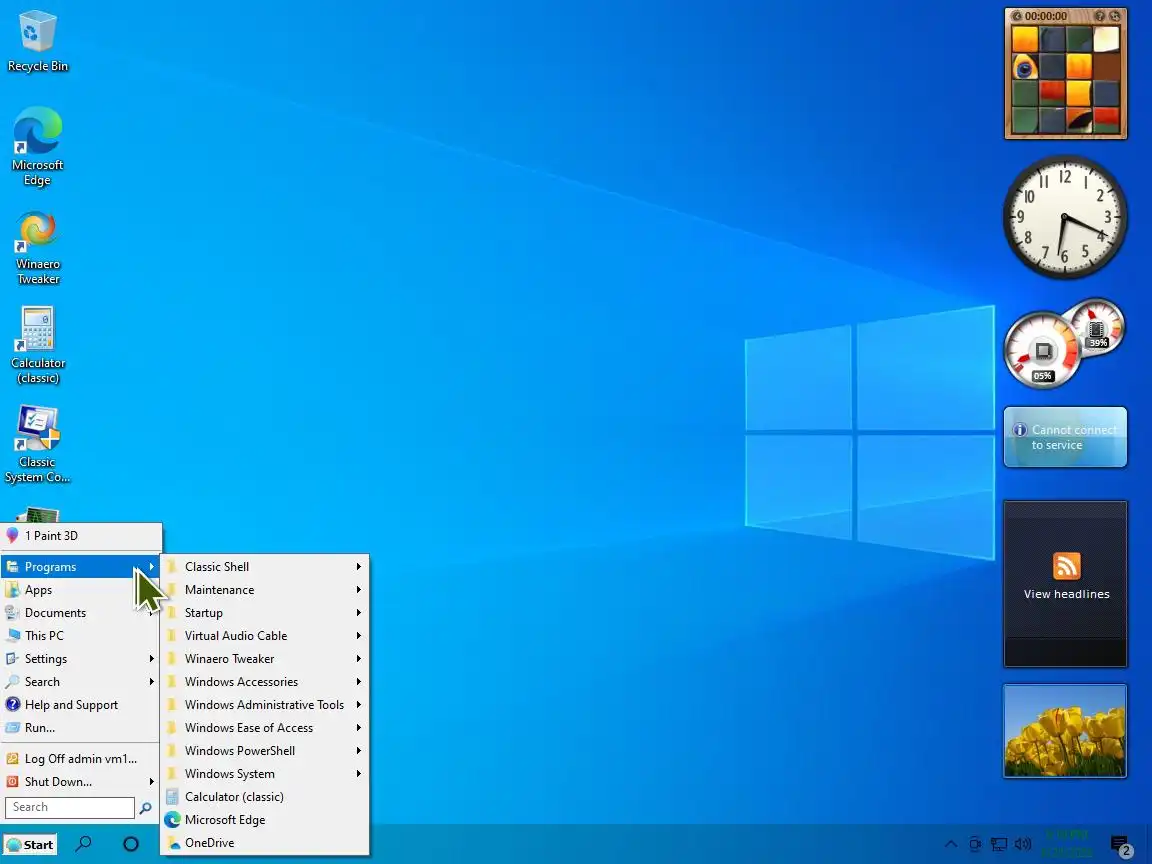Image resolution: width=1152 pixels, height=864 pixels.
Task: Click the Start button on the taskbar
Action: pyautogui.click(x=30, y=844)
